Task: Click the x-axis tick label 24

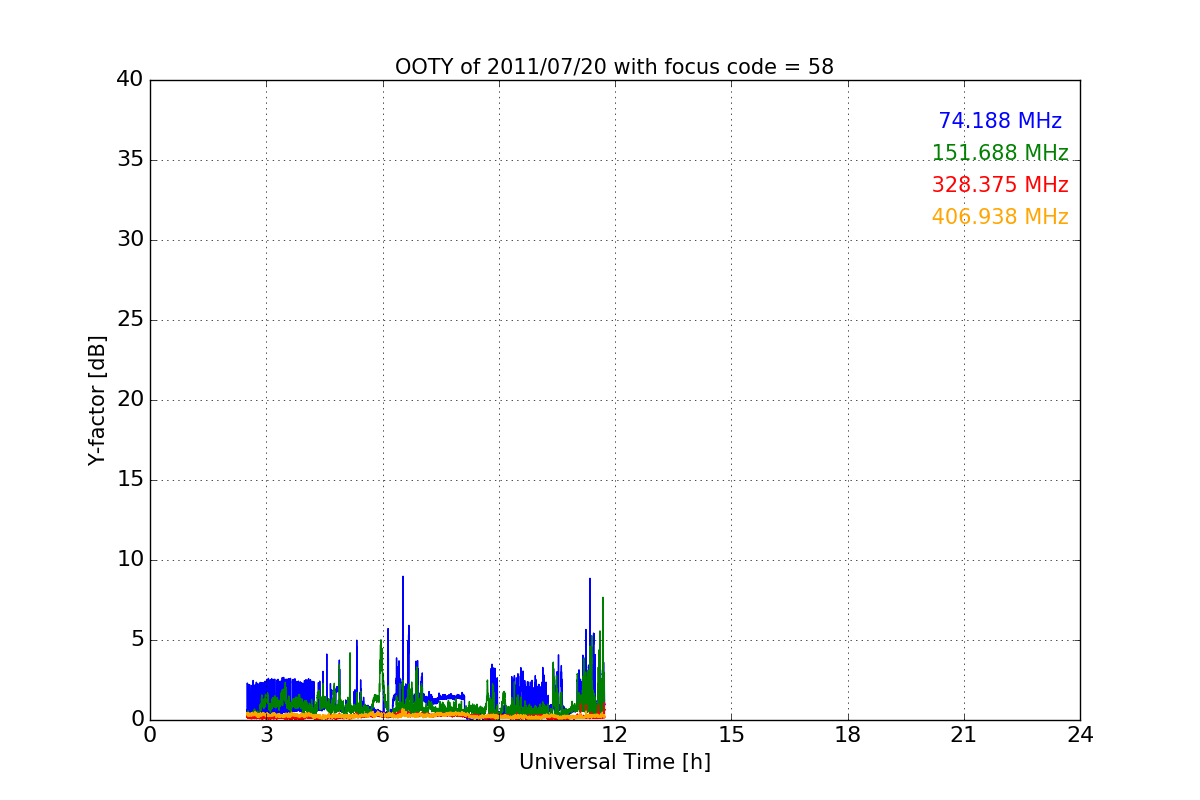Action: tap(1080, 734)
